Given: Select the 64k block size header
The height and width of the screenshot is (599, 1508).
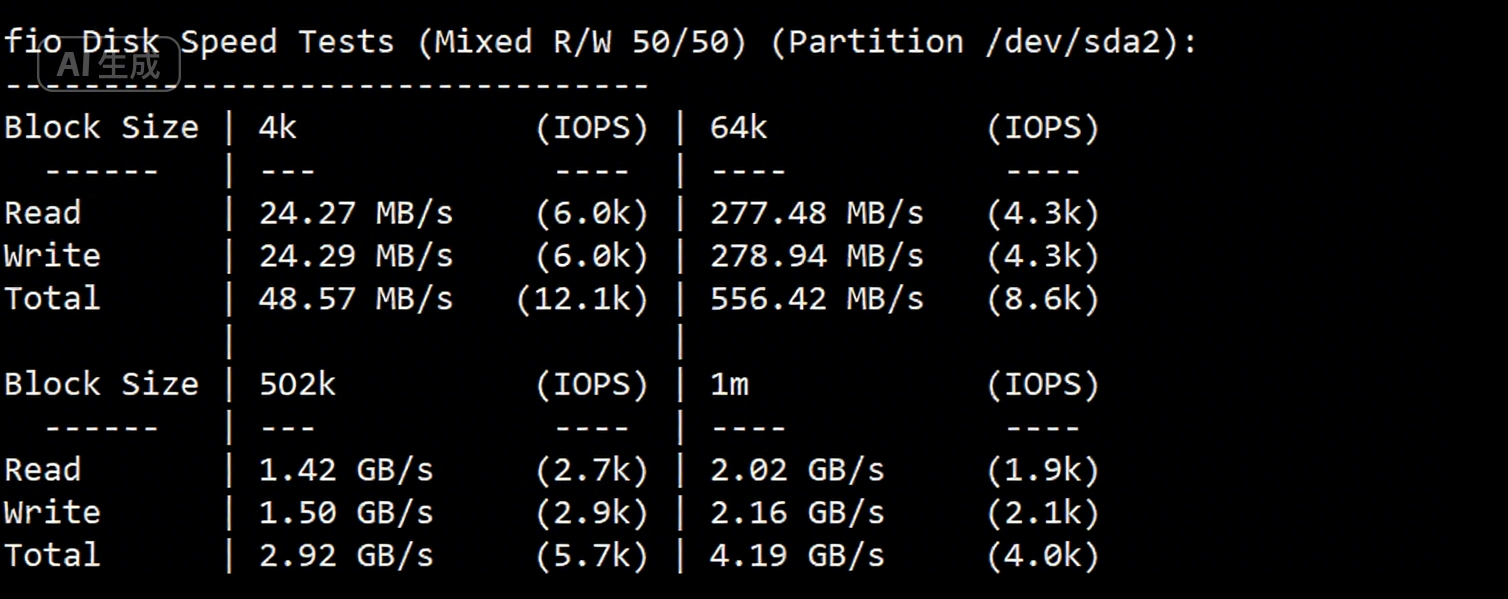Looking at the screenshot, I should point(739,128).
